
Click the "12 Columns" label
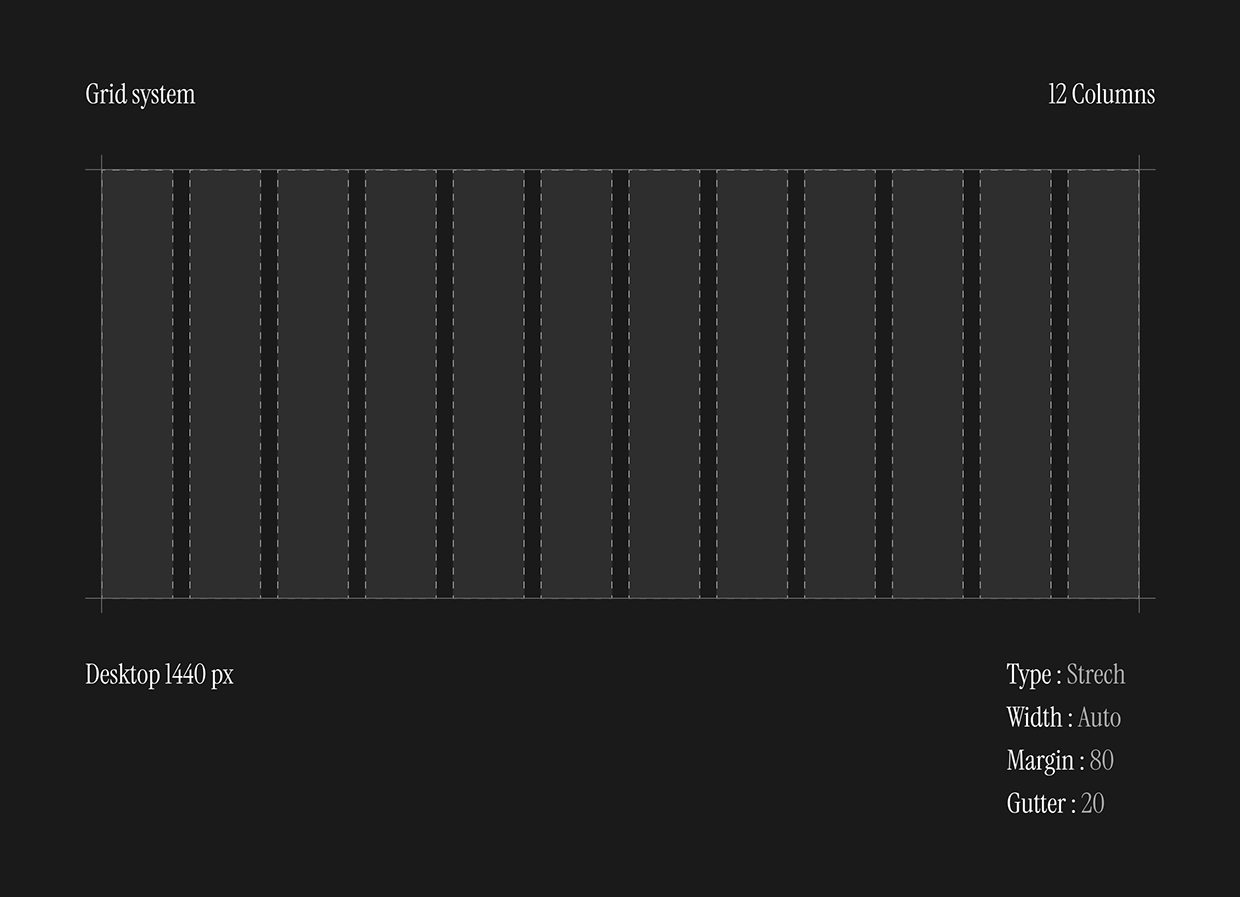click(x=1101, y=95)
